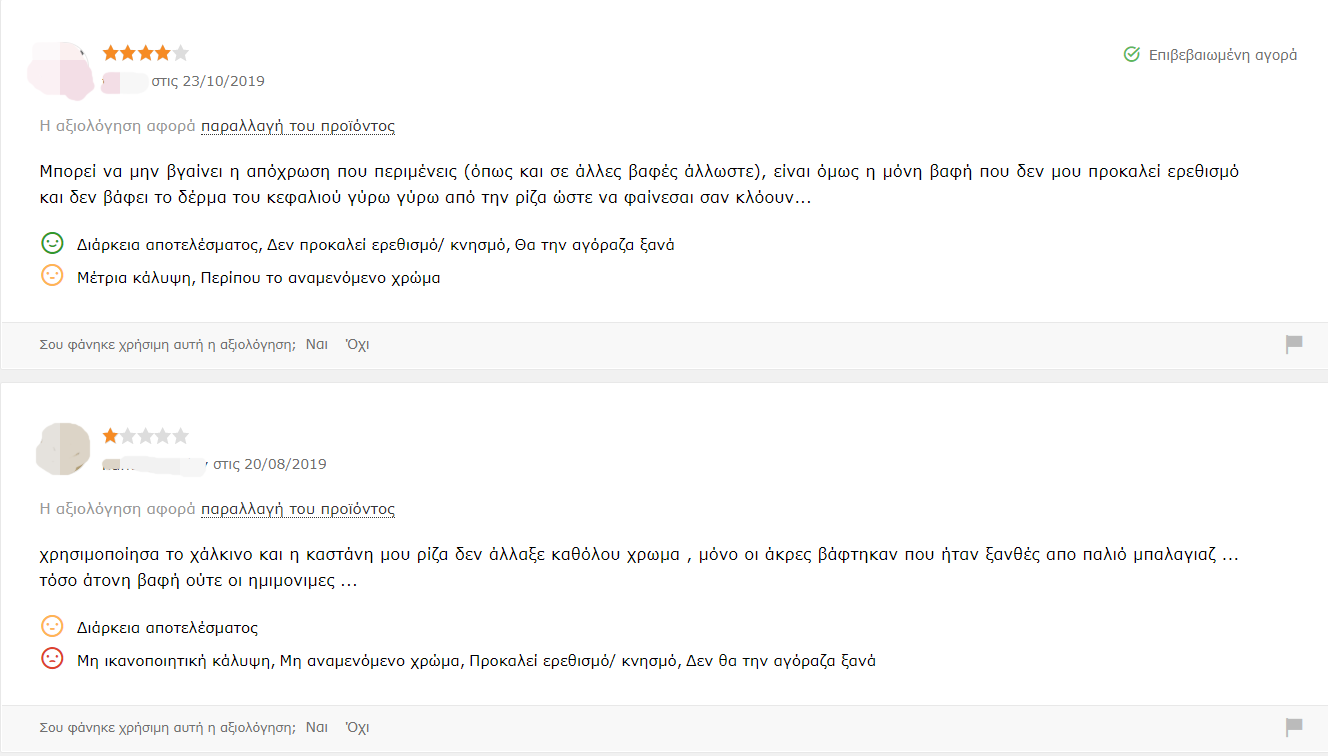Vote 'Ναι' on the 23/10/2019 review
The width and height of the screenshot is (1328, 756).
(317, 344)
